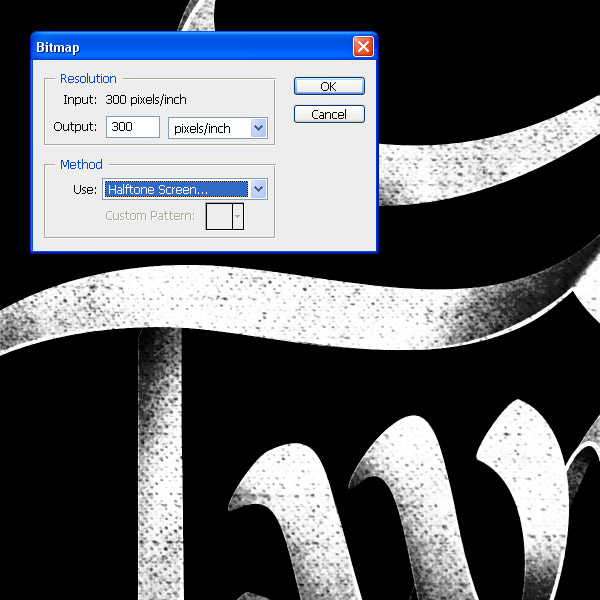Click the Output label
600x600 pixels.
pos(75,126)
